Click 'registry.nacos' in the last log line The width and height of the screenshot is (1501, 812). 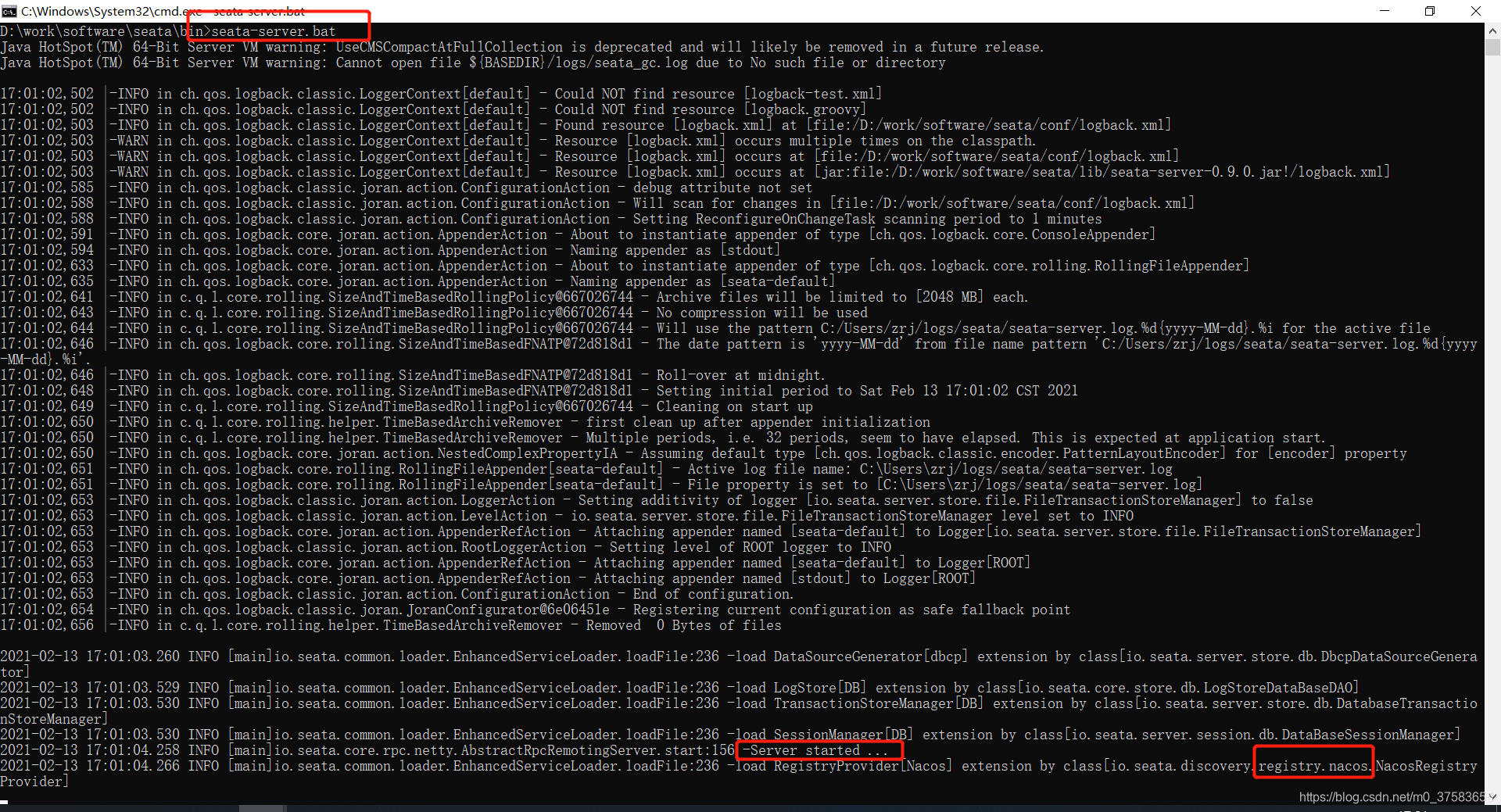tap(1314, 766)
